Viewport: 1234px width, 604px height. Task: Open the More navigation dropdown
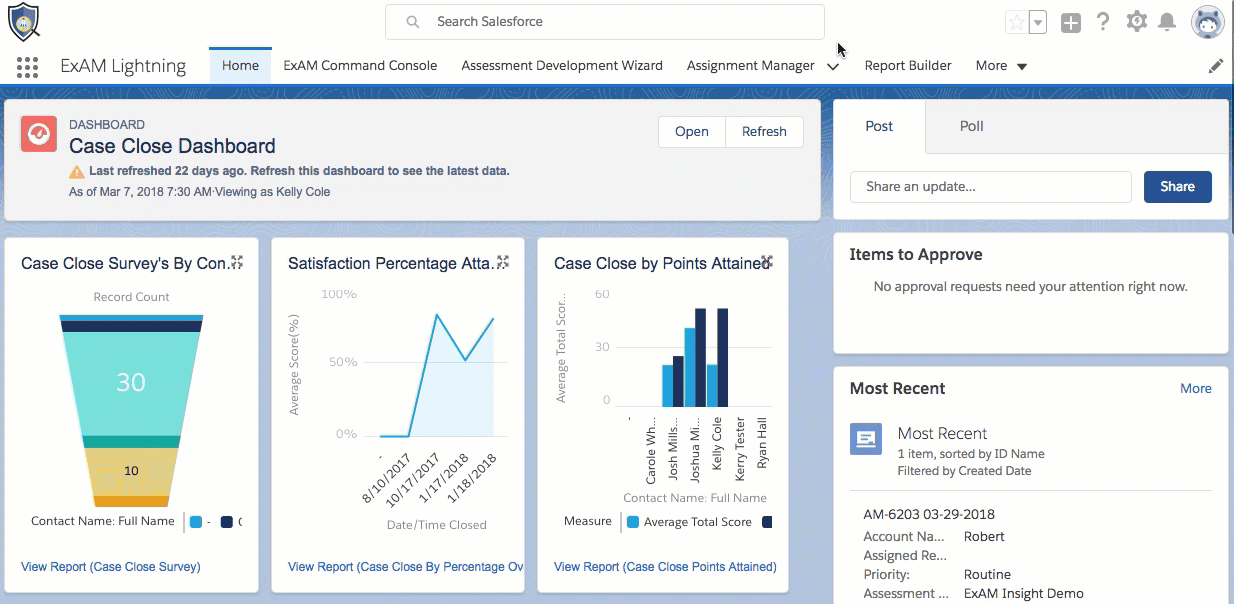[1001, 66]
